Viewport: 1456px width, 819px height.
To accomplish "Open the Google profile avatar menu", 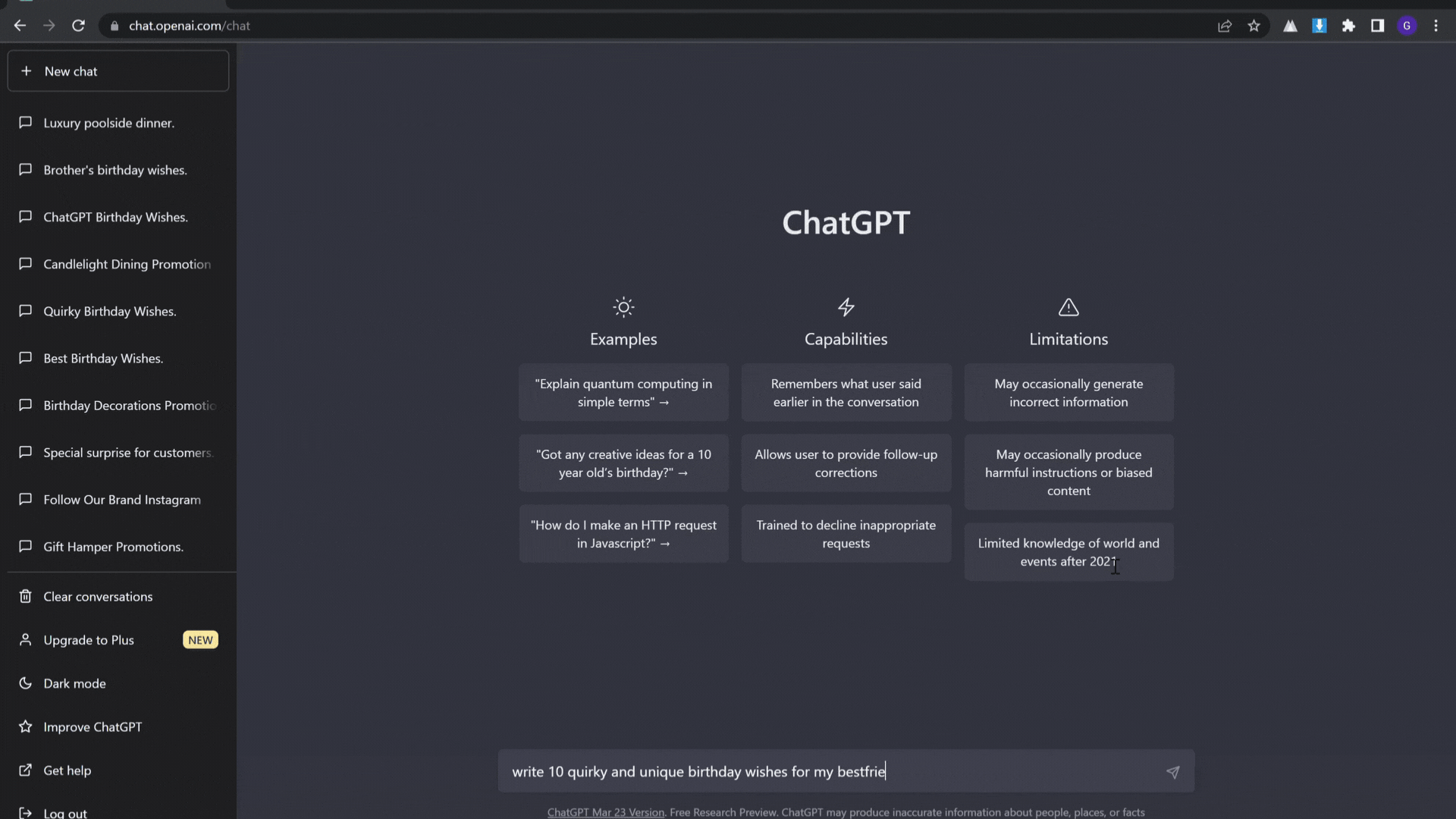I will (1407, 26).
